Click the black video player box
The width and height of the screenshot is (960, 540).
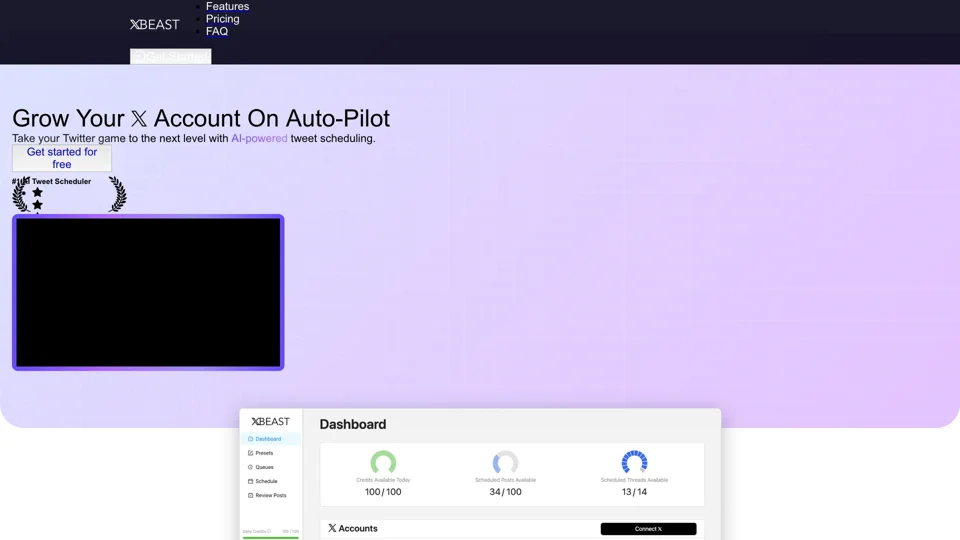[x=148, y=293]
